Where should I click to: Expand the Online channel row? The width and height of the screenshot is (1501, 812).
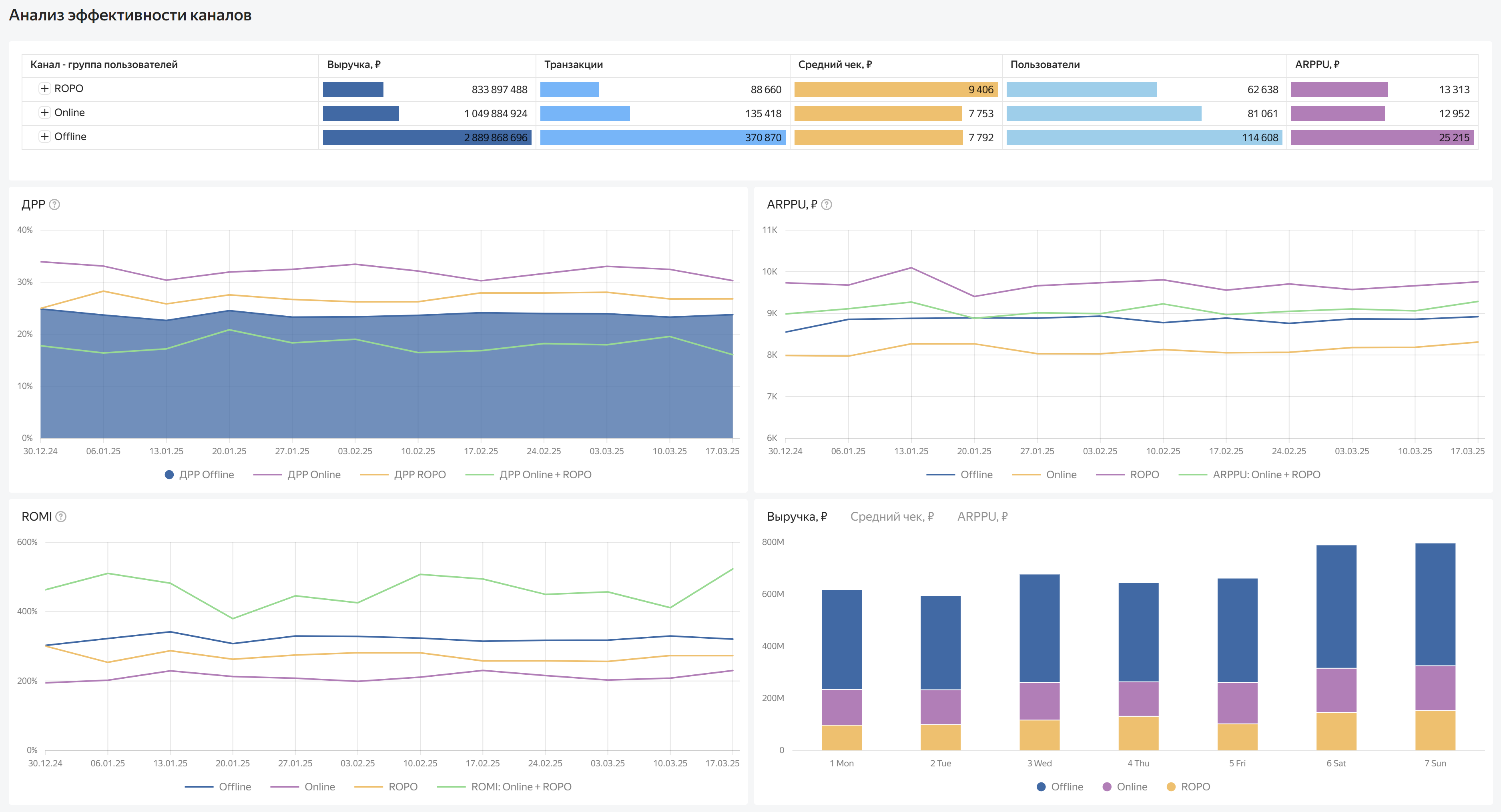click(x=45, y=112)
